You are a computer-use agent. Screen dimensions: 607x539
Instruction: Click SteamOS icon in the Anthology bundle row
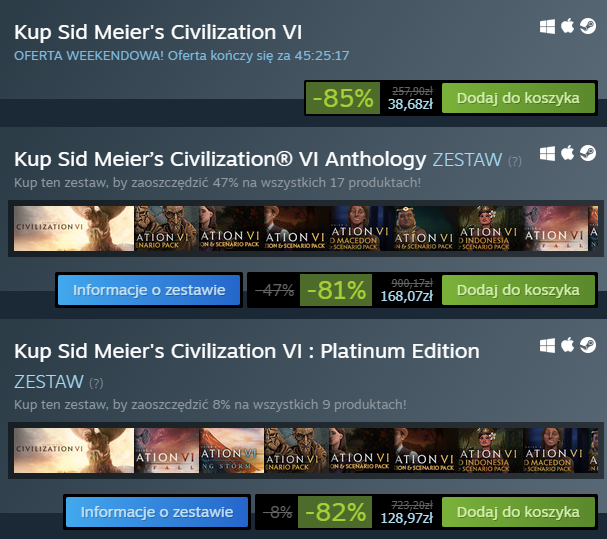pos(587,153)
